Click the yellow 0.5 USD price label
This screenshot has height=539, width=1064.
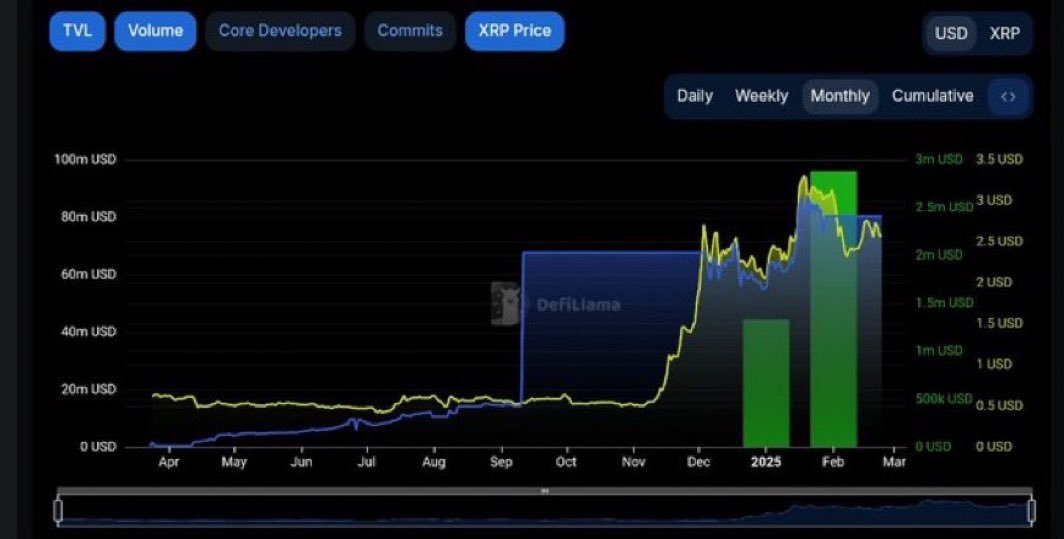(x=999, y=406)
